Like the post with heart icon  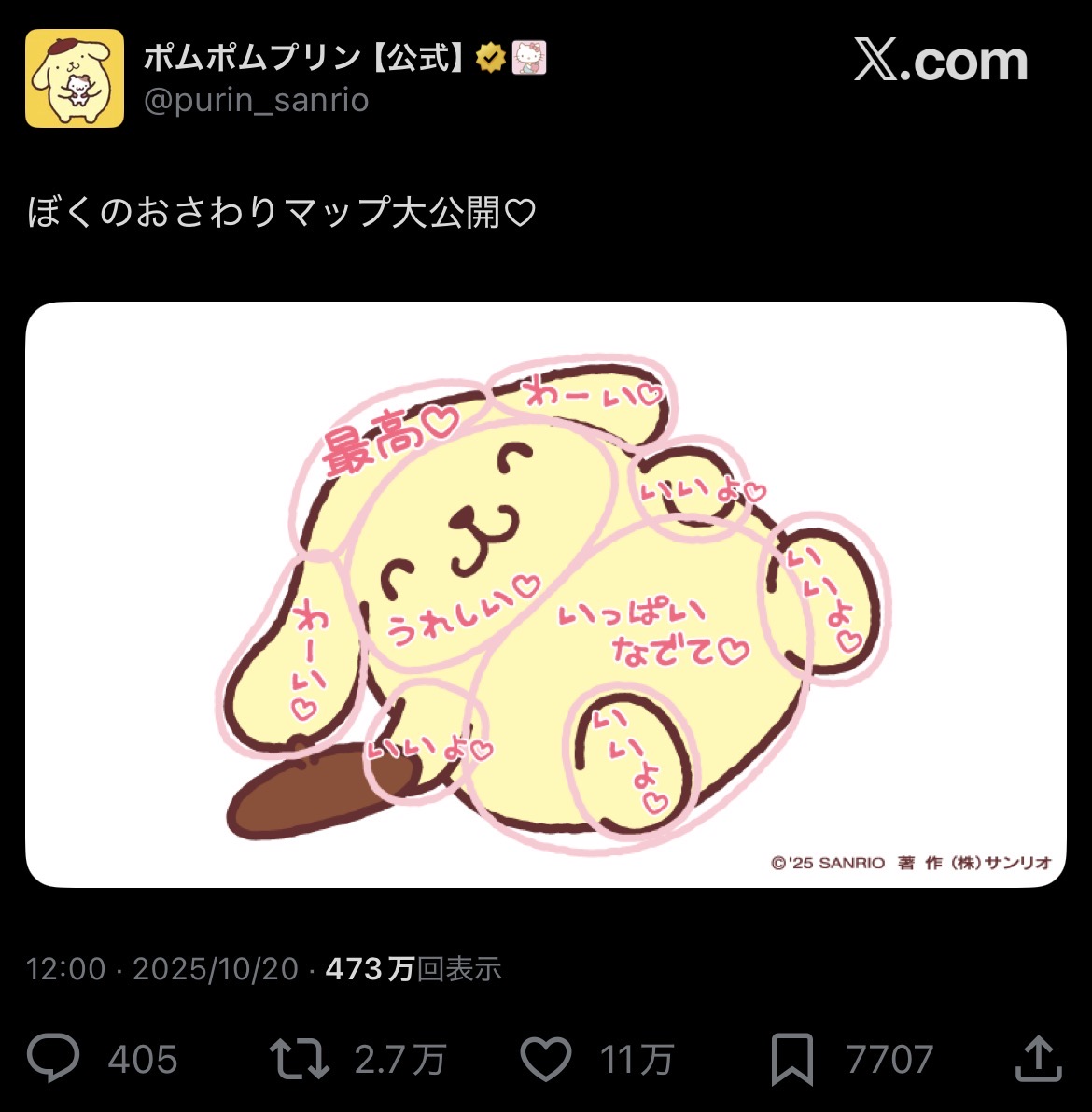point(546,1059)
